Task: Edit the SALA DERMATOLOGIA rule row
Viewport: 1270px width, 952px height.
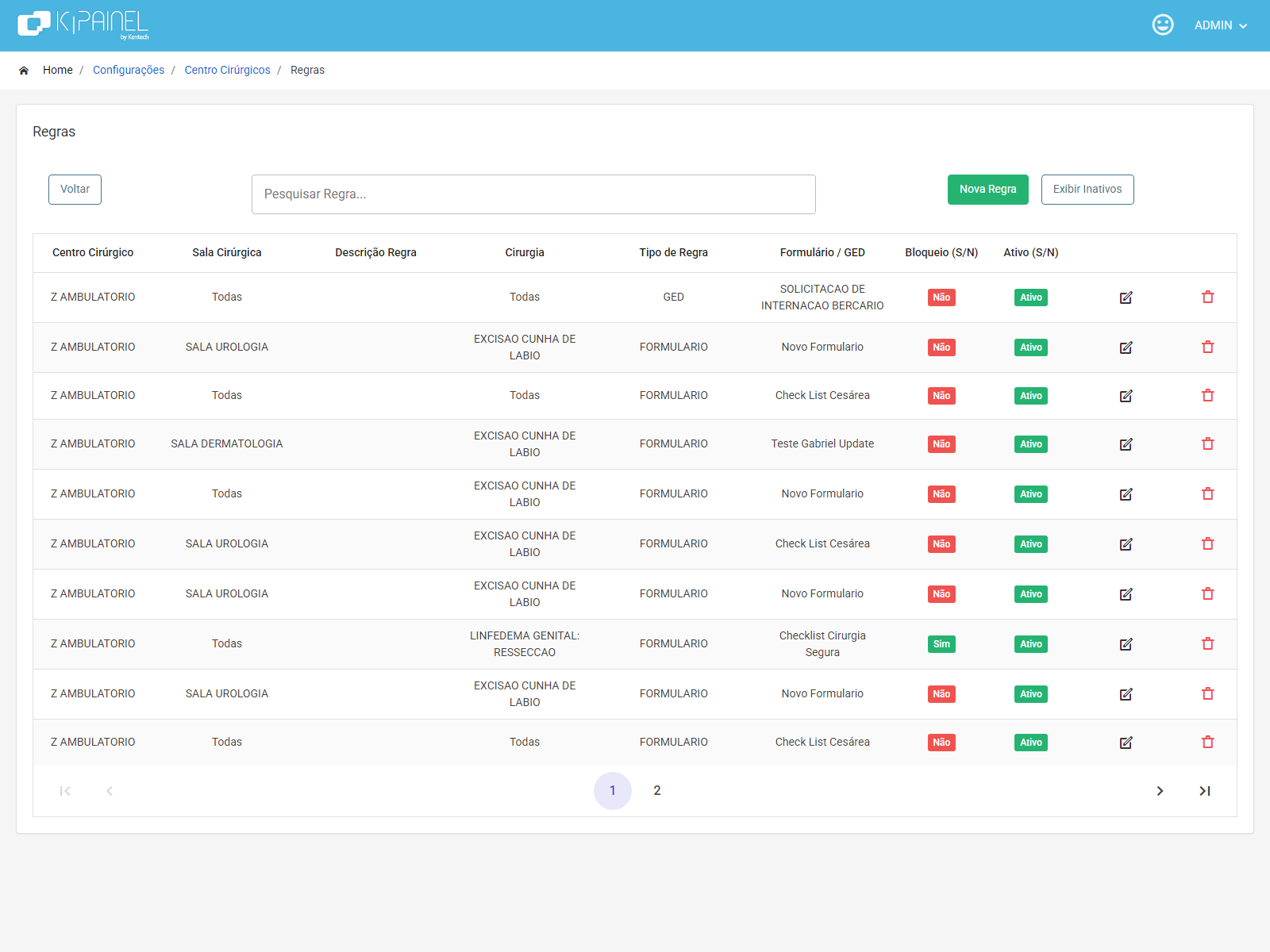Action: point(1126,444)
